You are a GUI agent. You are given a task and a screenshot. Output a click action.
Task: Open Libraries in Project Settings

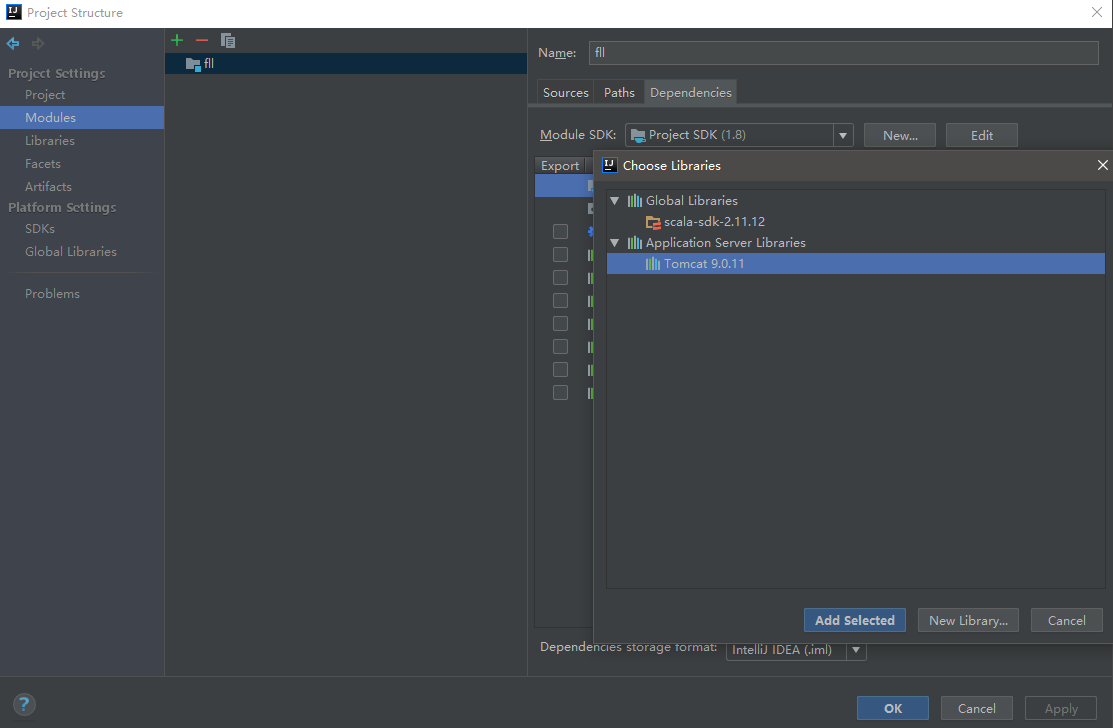point(50,140)
